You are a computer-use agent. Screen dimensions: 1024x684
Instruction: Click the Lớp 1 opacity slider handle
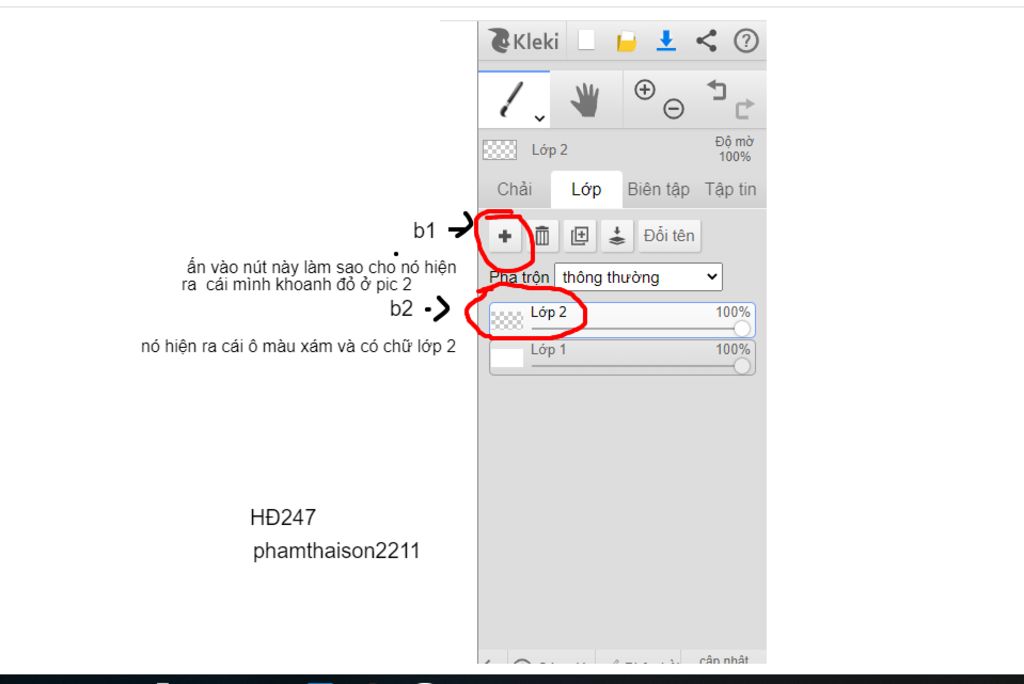point(742,366)
